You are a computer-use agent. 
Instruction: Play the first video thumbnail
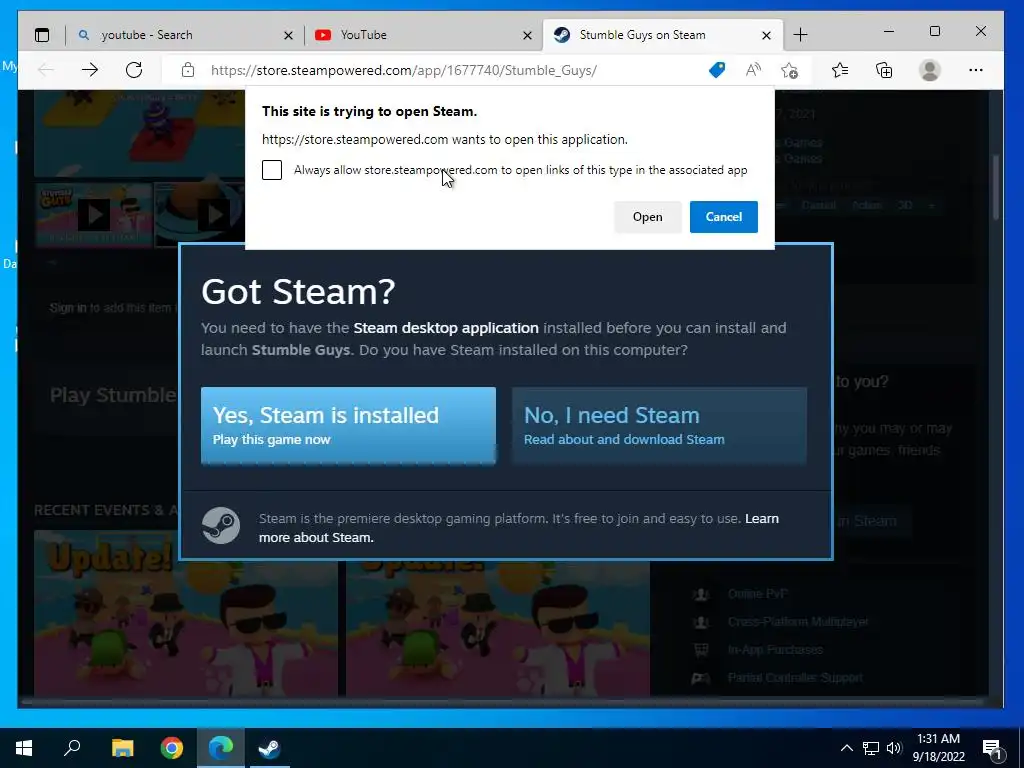click(94, 214)
